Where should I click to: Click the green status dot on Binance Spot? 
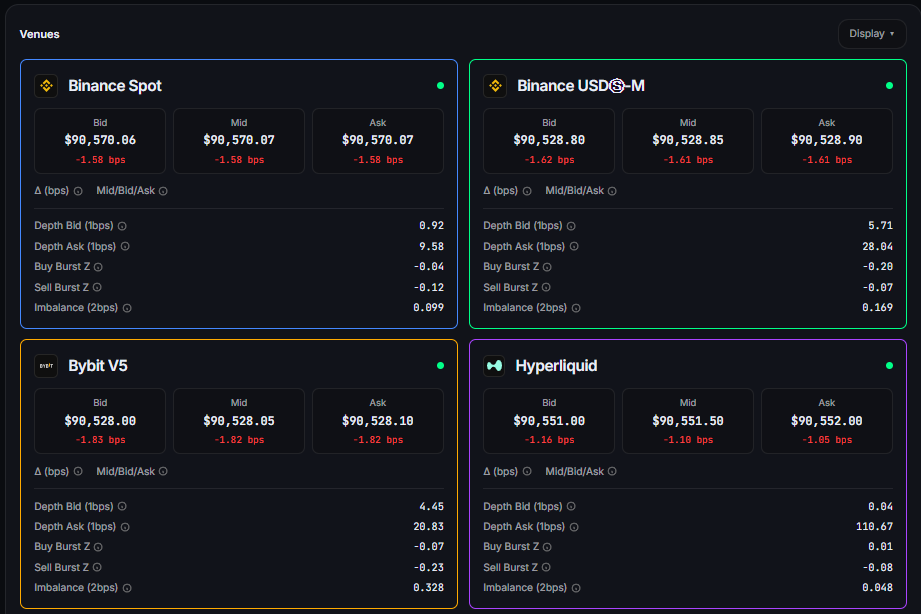439,86
